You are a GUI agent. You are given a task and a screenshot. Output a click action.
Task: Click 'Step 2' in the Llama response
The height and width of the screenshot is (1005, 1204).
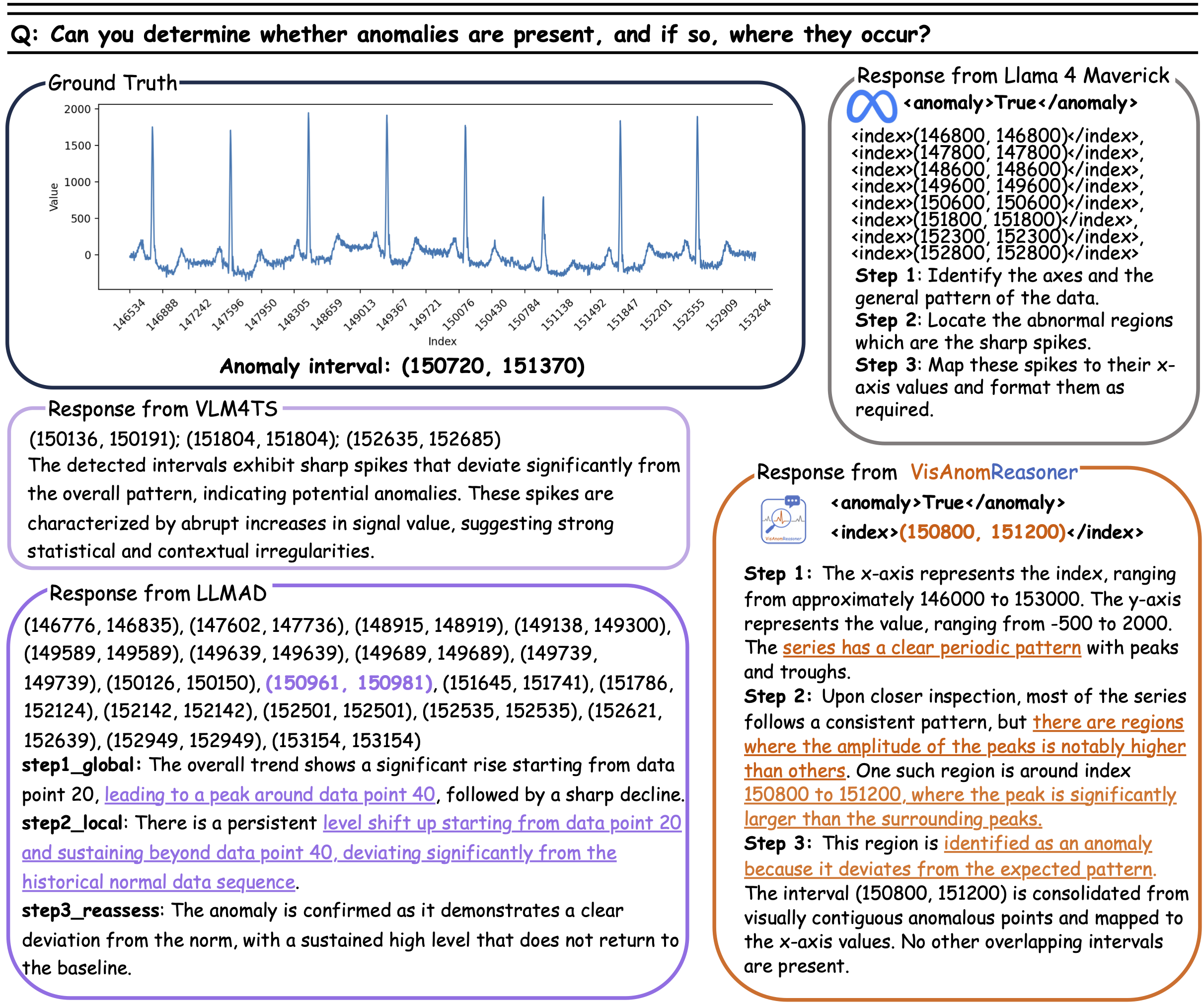click(886, 320)
